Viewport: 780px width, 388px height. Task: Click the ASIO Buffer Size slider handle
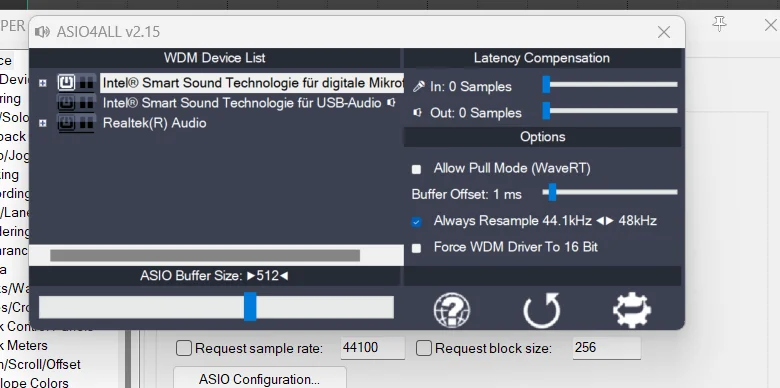tap(250, 306)
